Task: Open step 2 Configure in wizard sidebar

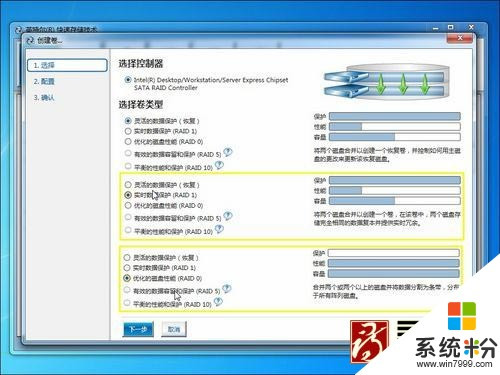Action: 44,81
